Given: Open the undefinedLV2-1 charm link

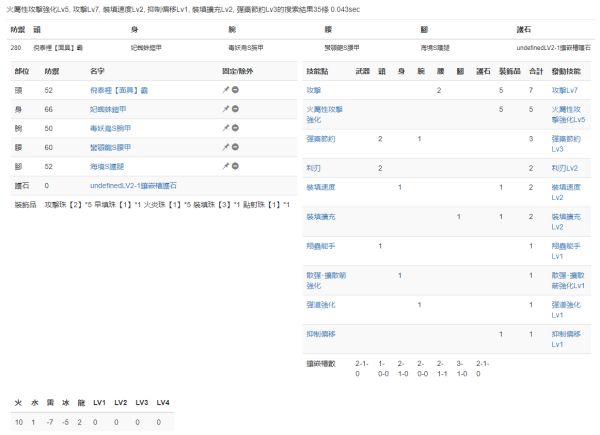Looking at the screenshot, I should click(135, 185).
